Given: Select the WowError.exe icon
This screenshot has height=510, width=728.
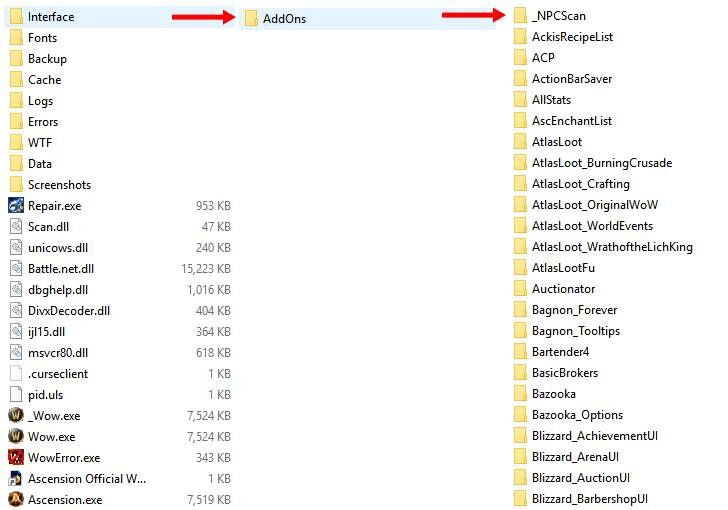Looking at the screenshot, I should pos(16,458).
